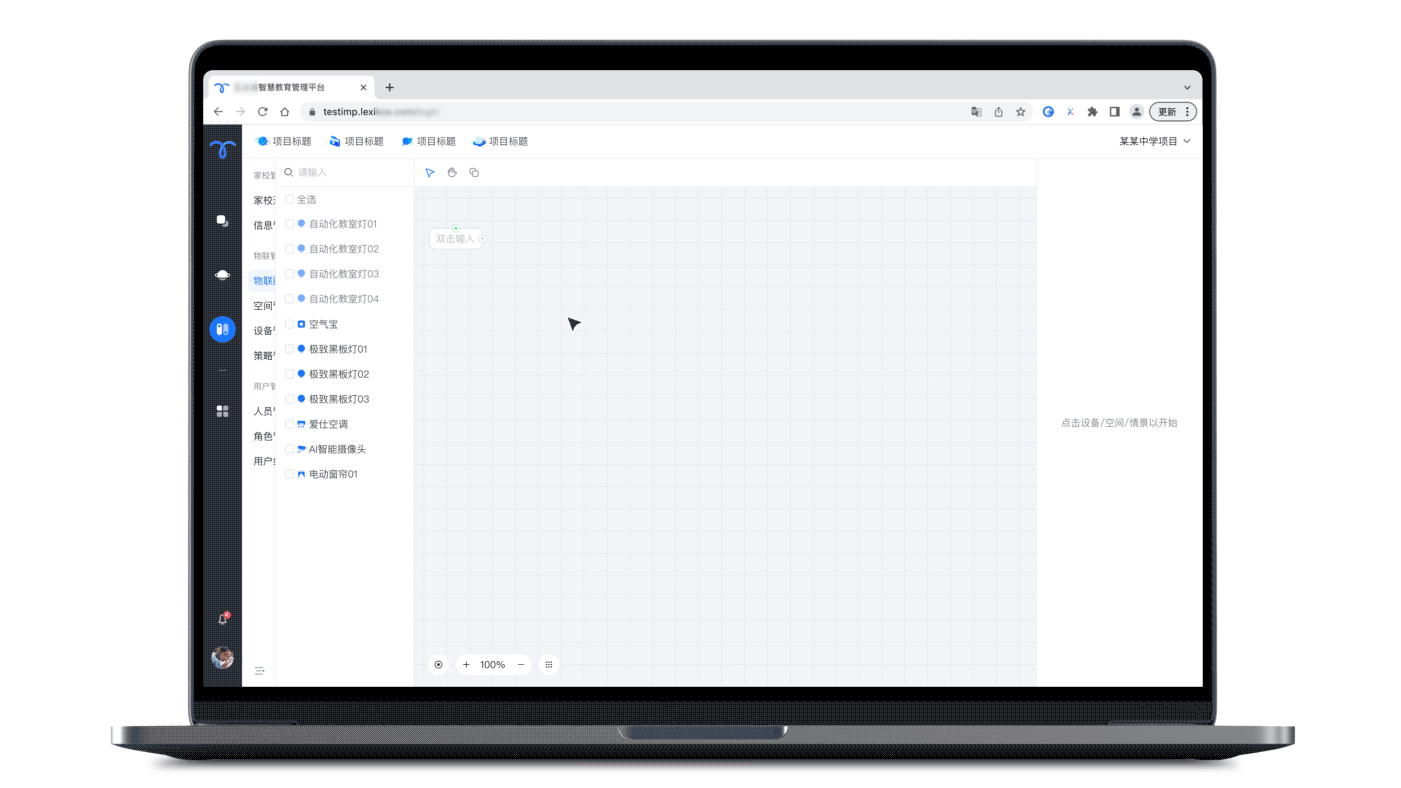
Task: Click 电动窗帘01 device label
Action: tap(333, 474)
